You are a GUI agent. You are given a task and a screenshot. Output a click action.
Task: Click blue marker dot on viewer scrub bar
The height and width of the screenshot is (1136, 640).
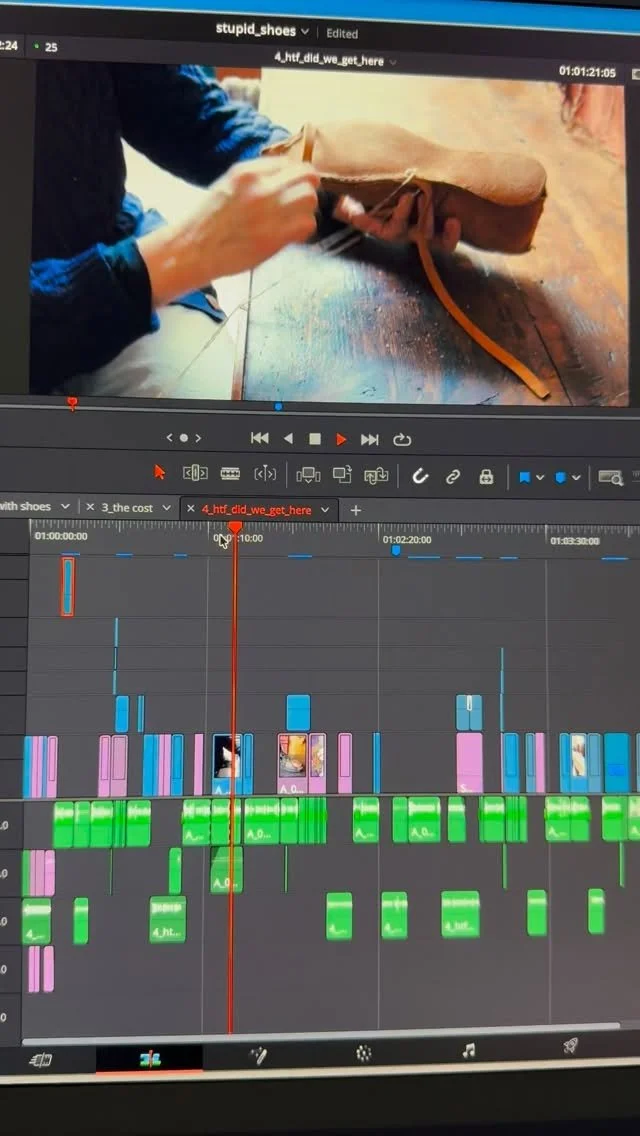(x=278, y=406)
